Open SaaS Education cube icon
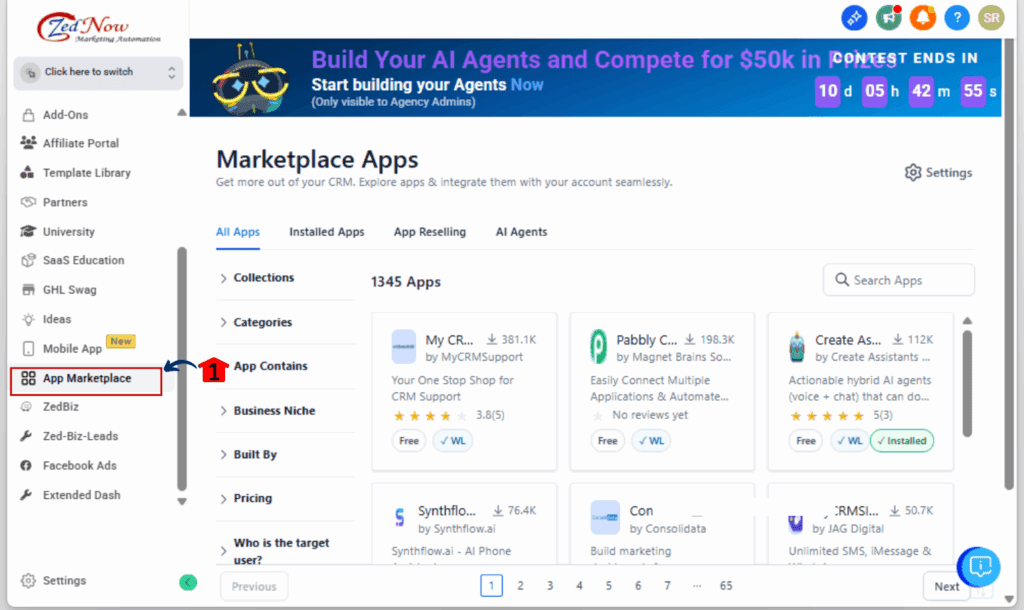The height and width of the screenshot is (610, 1024). (28, 260)
